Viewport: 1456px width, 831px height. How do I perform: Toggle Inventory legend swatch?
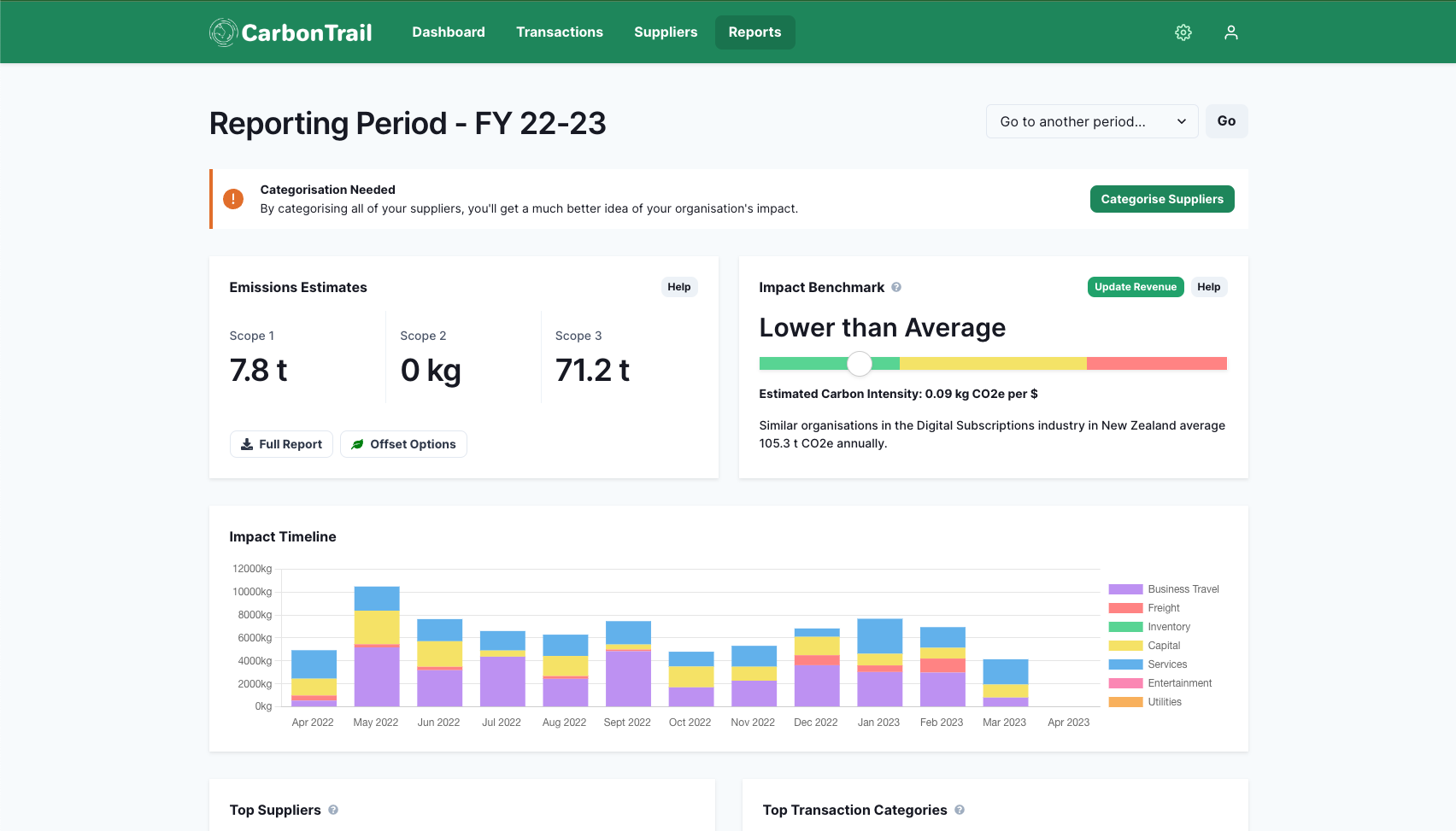click(x=1125, y=627)
